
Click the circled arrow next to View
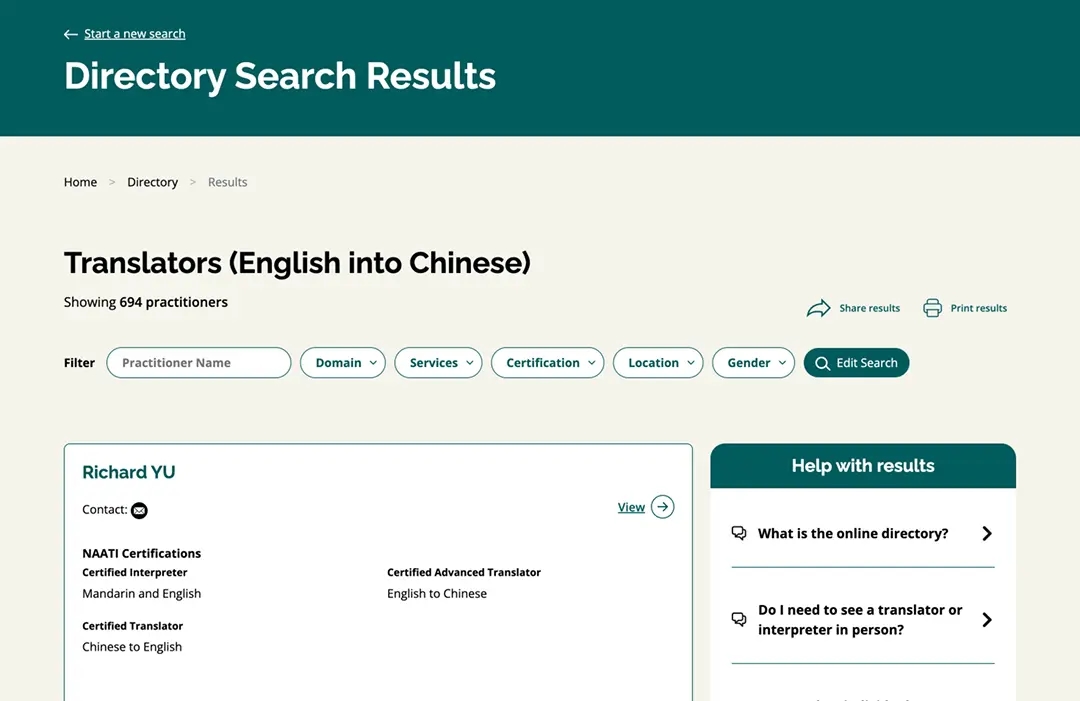[x=662, y=507]
